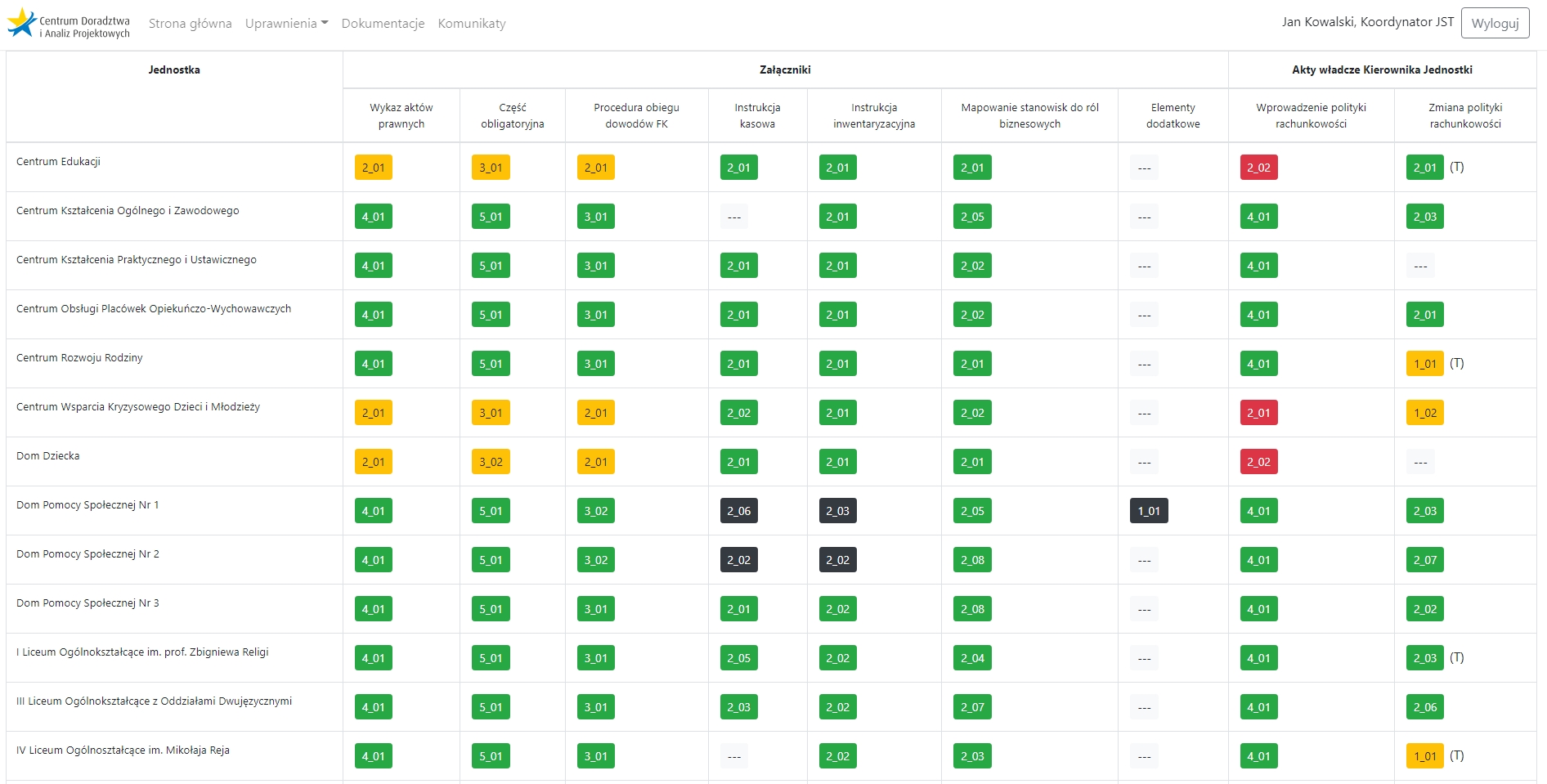1547x784 pixels.
Task: Open 2_05 Mapowanie badge for Dom Pomocy Społecznej Nr 1
Action: click(972, 511)
